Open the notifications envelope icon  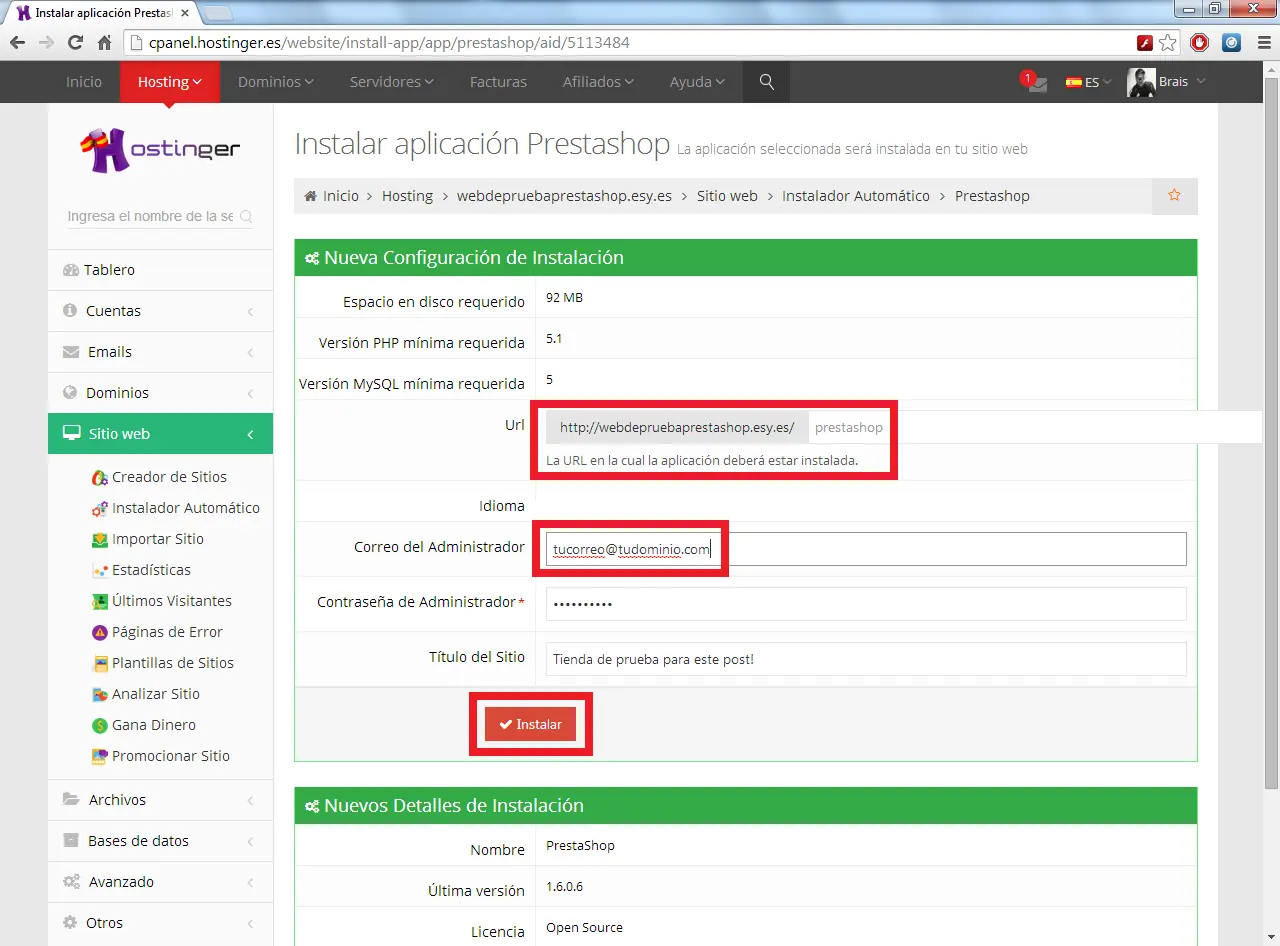1036,83
